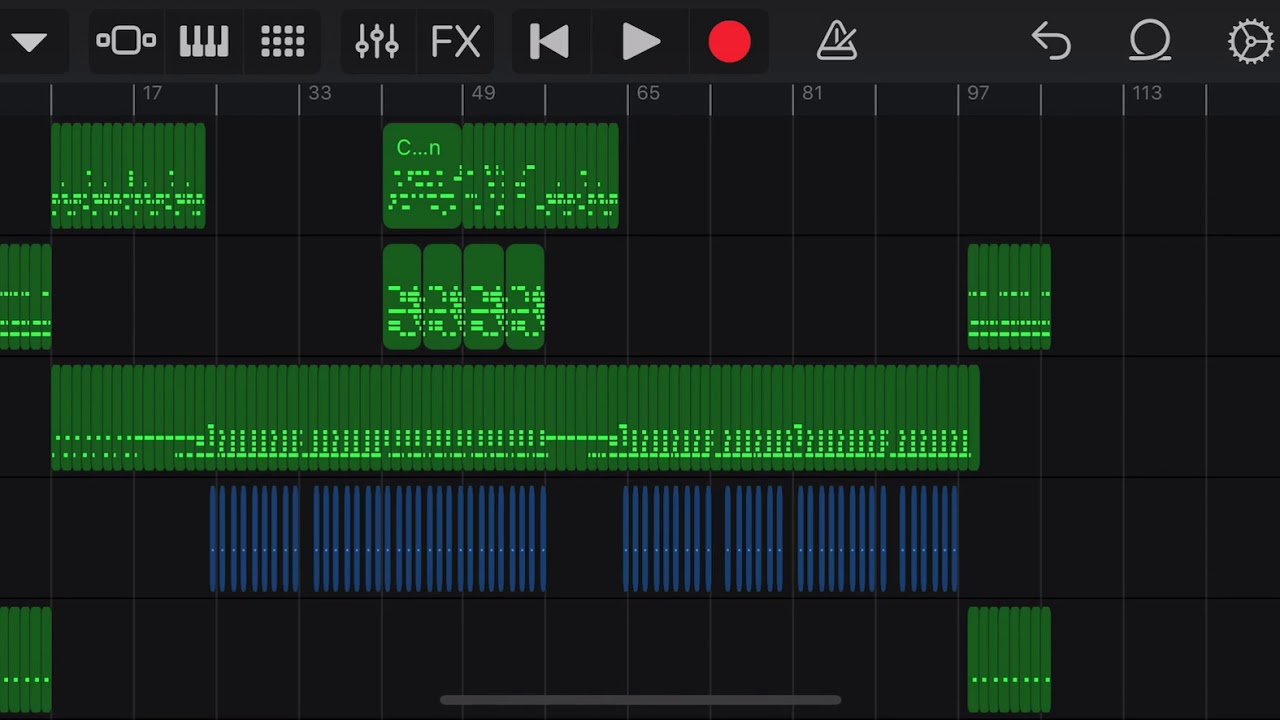
Task: Open the FX panel
Action: coord(455,41)
